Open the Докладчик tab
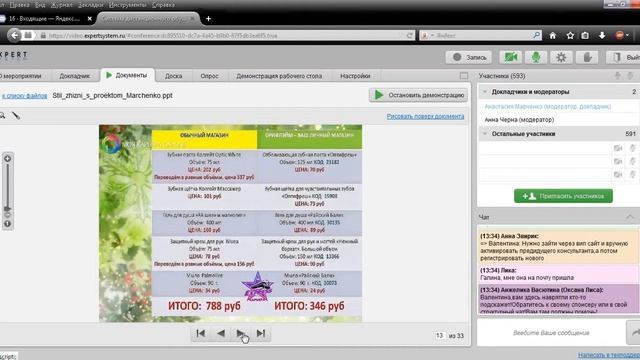The image size is (640, 360). 75,76
